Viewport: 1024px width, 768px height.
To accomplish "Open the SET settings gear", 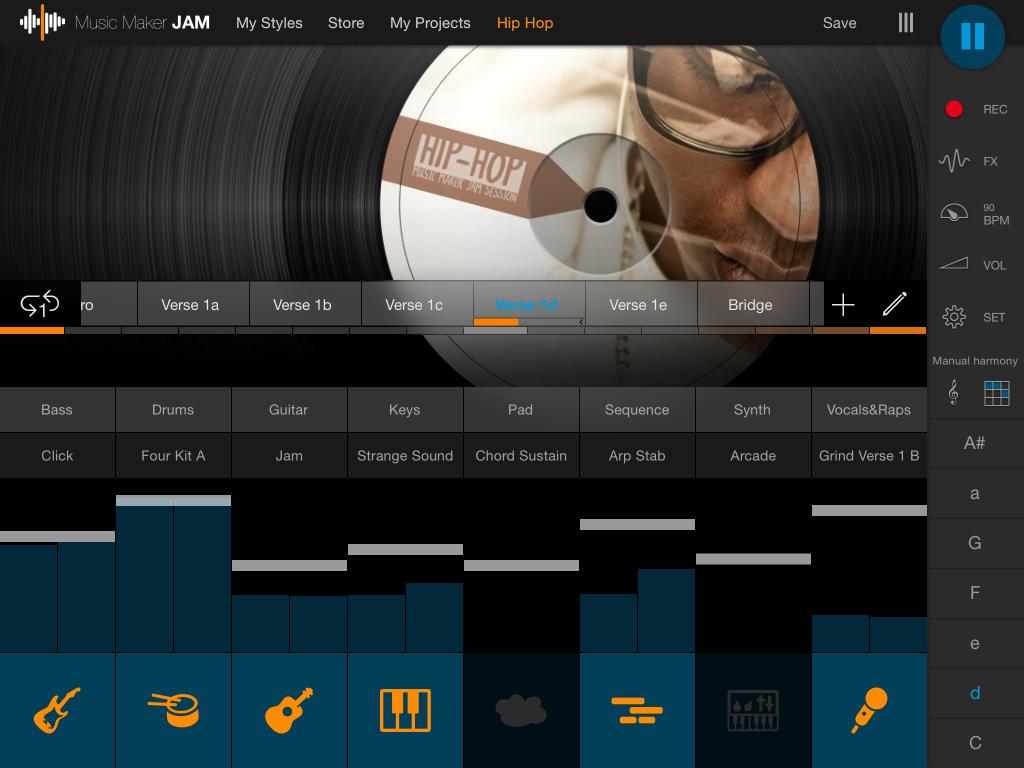I will [955, 316].
